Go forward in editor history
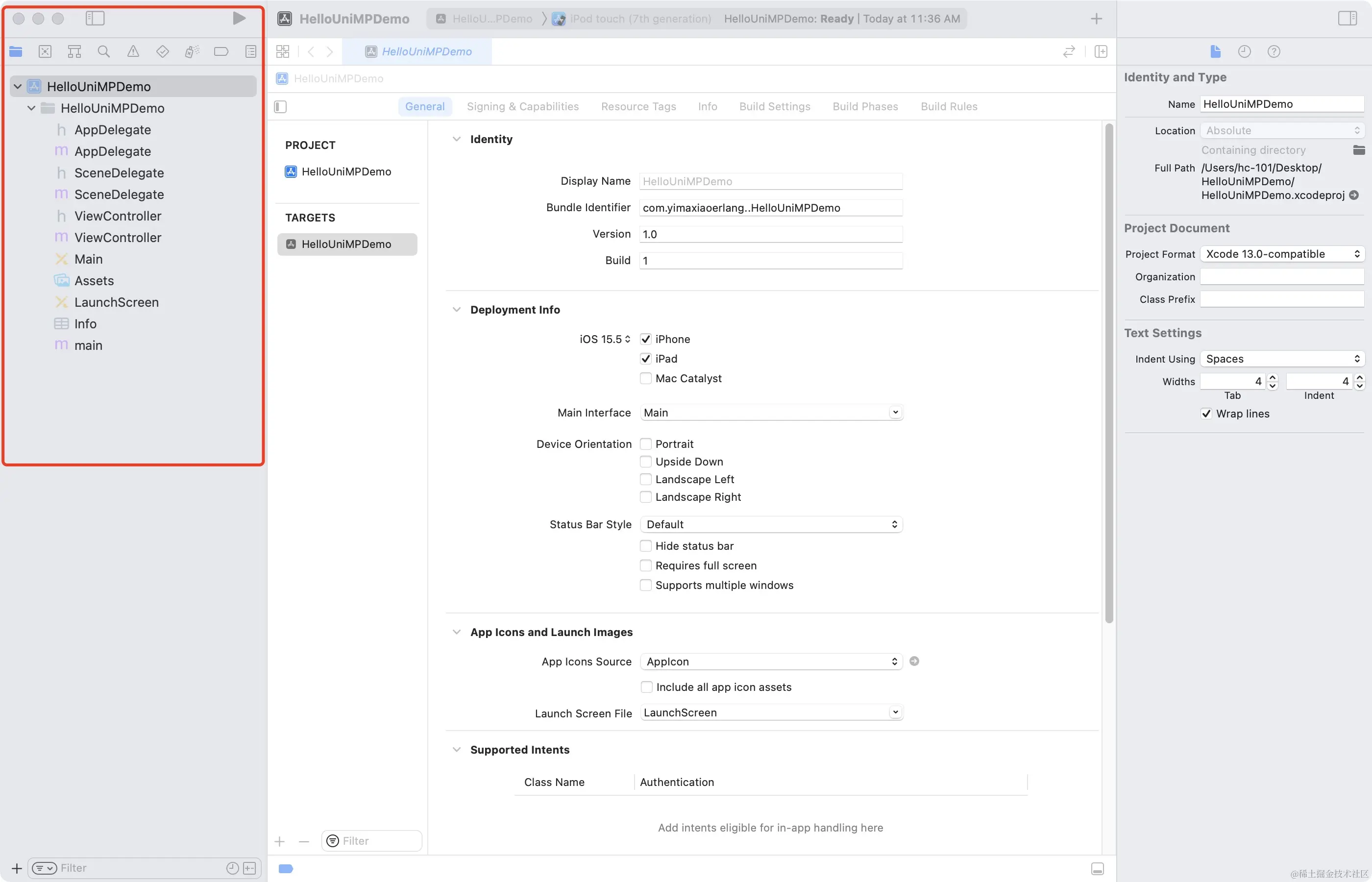This screenshot has width=1372, height=882. 330,51
